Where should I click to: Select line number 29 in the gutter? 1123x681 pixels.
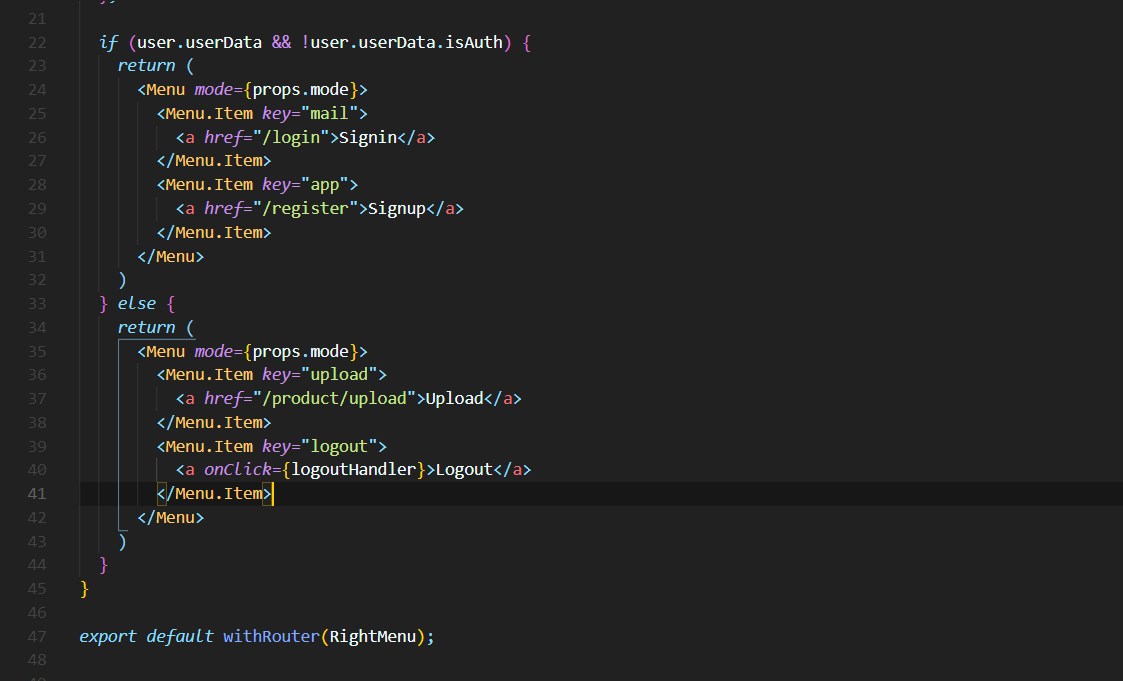[x=37, y=209]
